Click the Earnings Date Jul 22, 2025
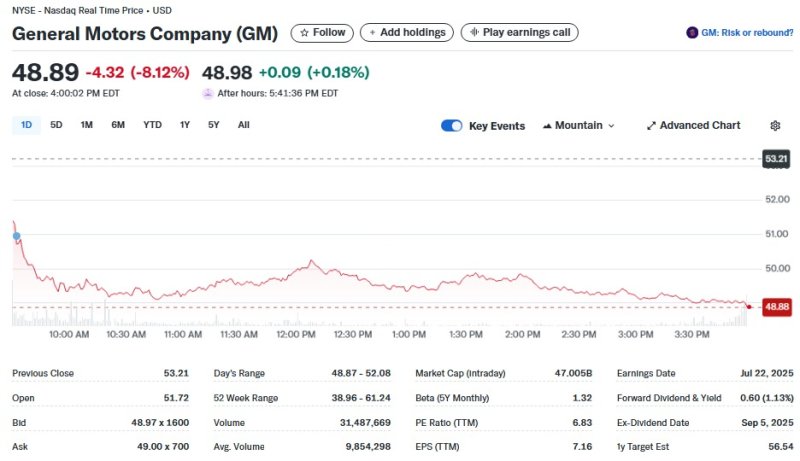Screen dimensions: 800x461 pos(767,373)
